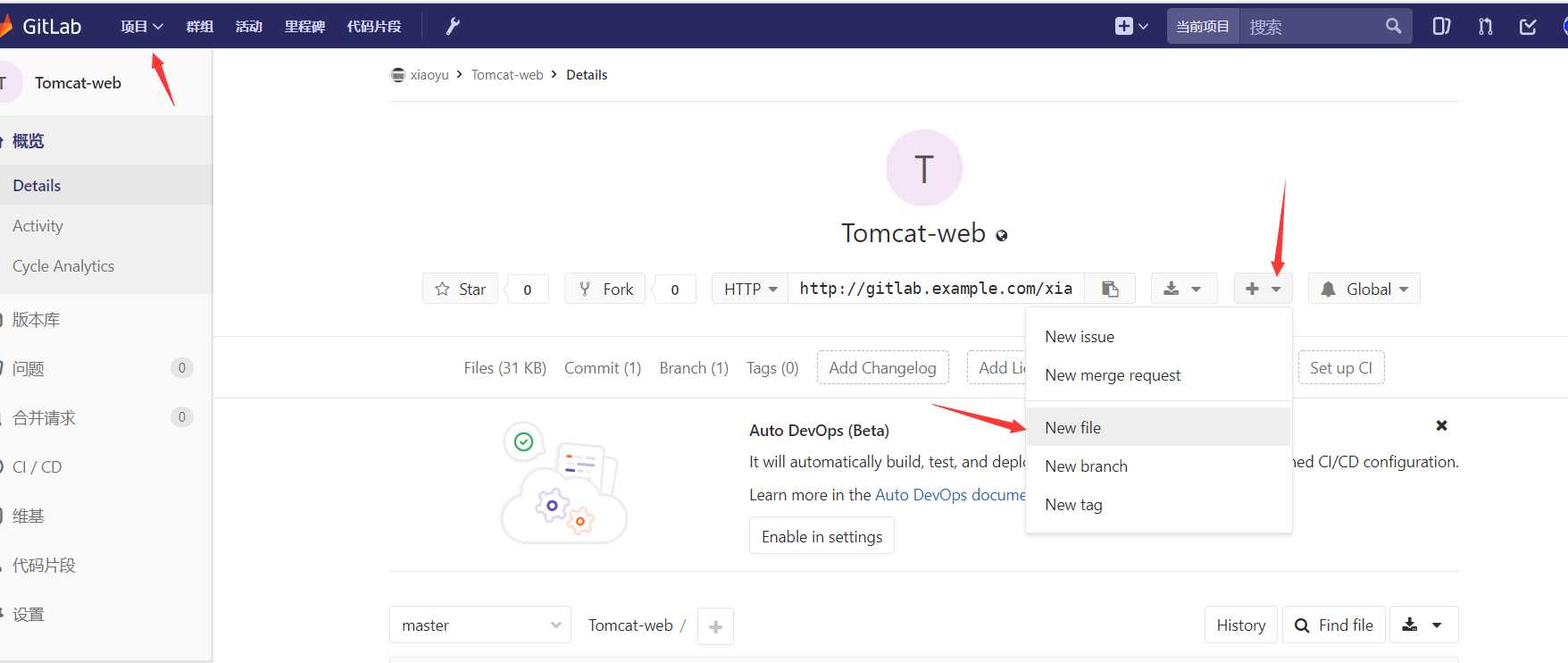Expand the HTTP protocol dropdown
The width and height of the screenshot is (1568, 663).
pyautogui.click(x=750, y=289)
